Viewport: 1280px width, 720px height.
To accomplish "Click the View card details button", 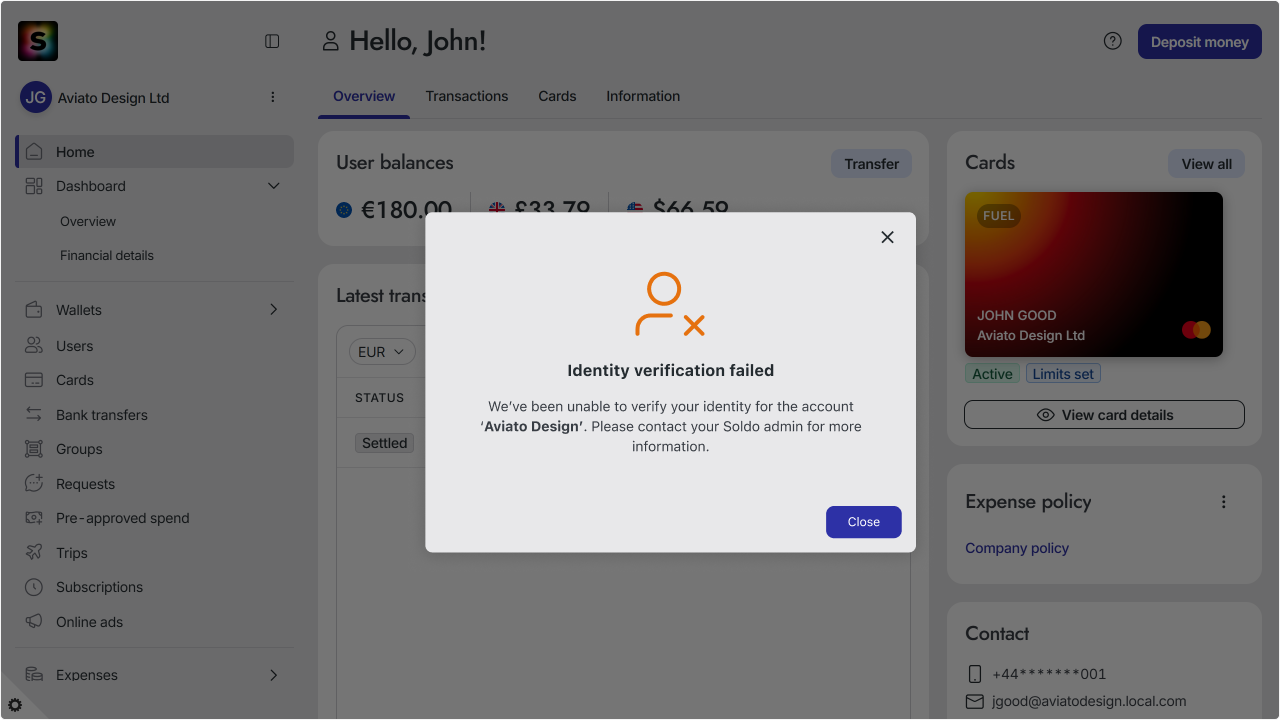I will (x=1104, y=415).
